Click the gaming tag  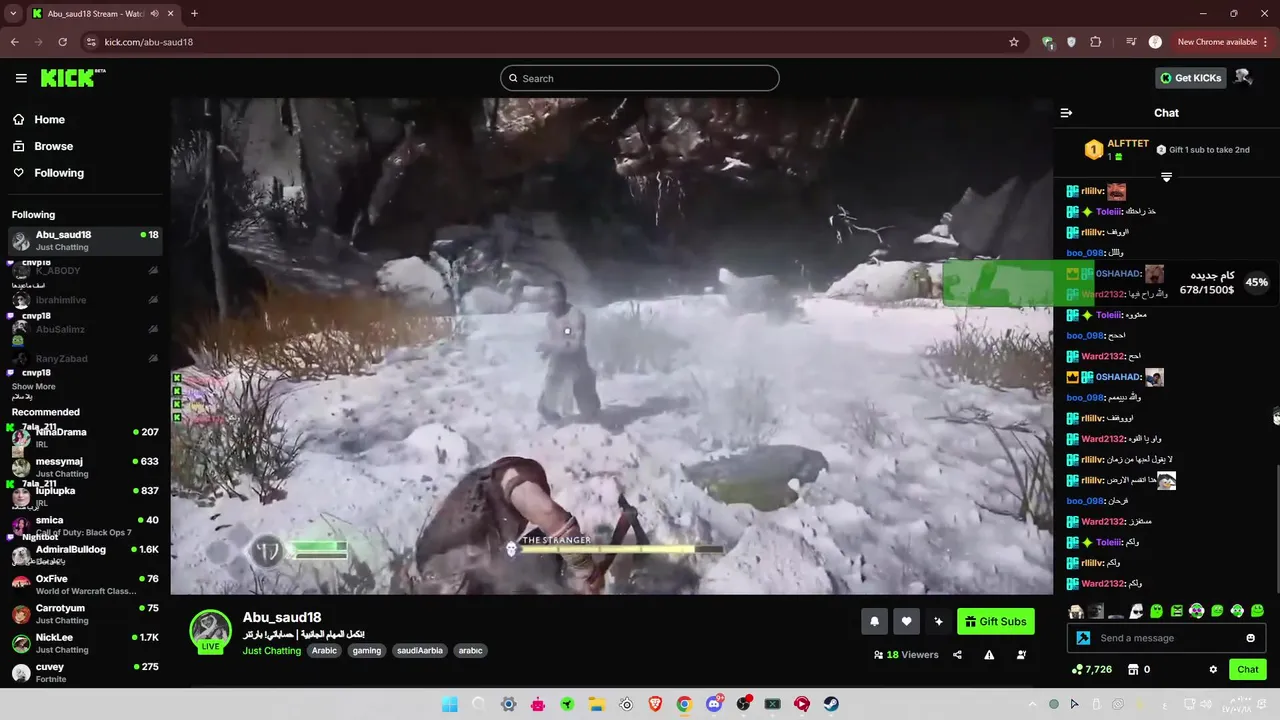click(x=367, y=651)
